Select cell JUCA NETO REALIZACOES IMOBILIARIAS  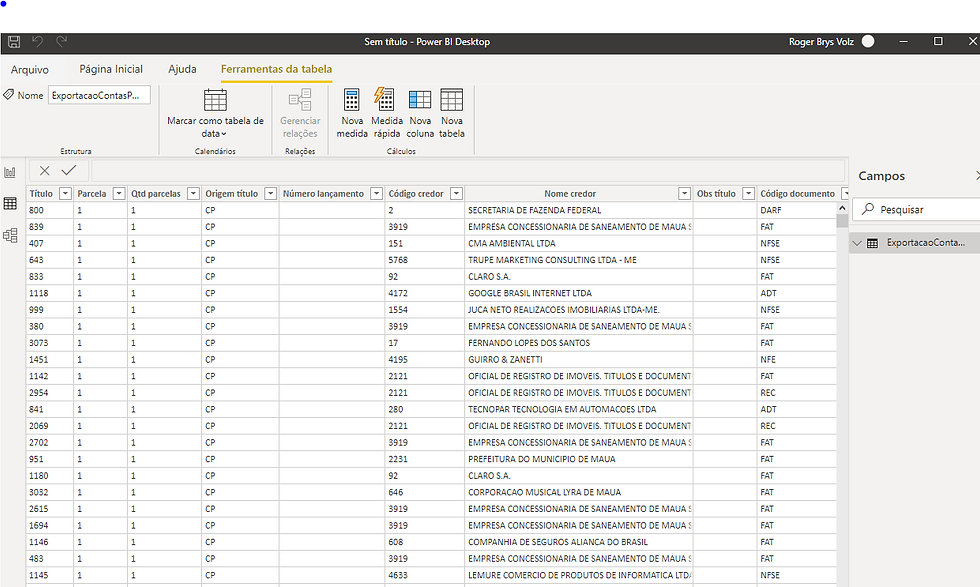(579, 309)
